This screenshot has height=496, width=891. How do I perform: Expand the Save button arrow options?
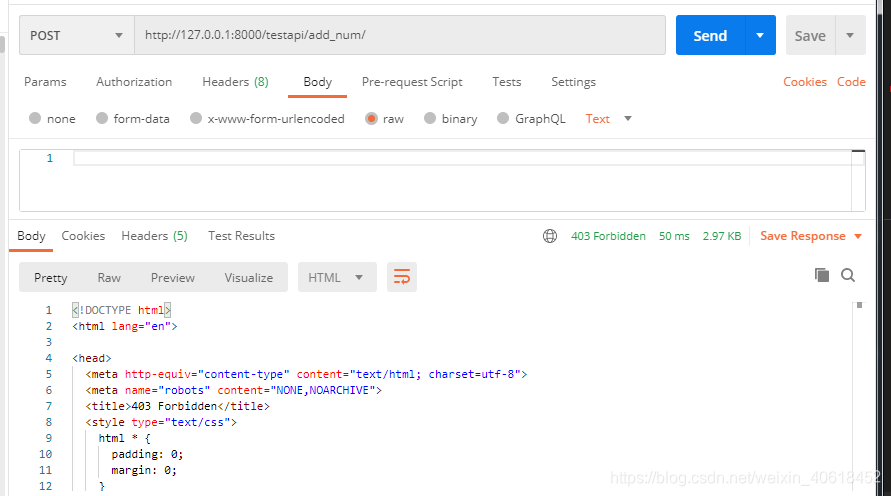pyautogui.click(x=850, y=35)
